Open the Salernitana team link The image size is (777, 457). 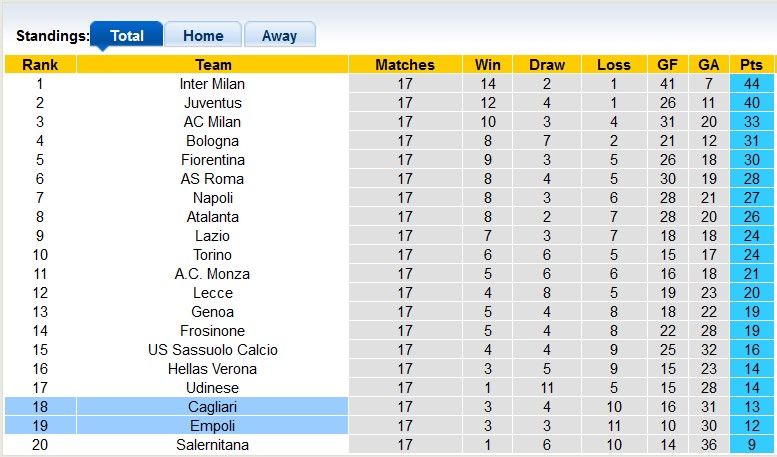(213, 445)
